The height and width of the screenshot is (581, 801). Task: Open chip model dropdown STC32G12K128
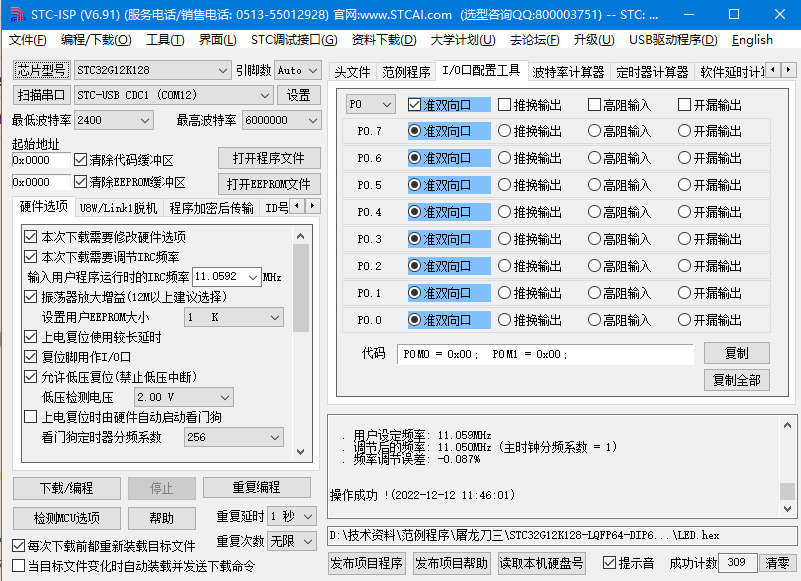(152, 71)
